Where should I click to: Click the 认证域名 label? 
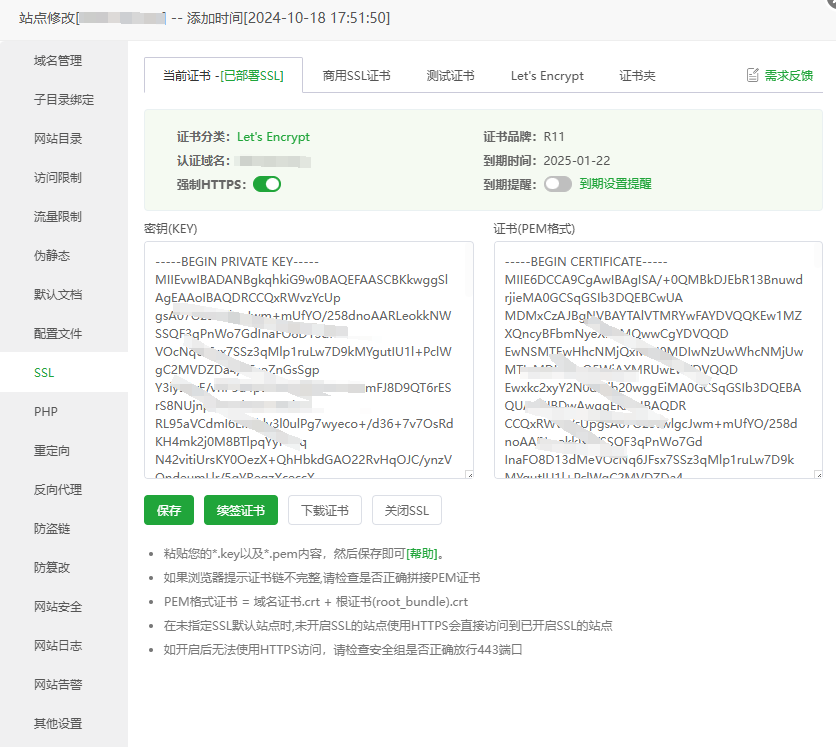pyautogui.click(x=203, y=160)
